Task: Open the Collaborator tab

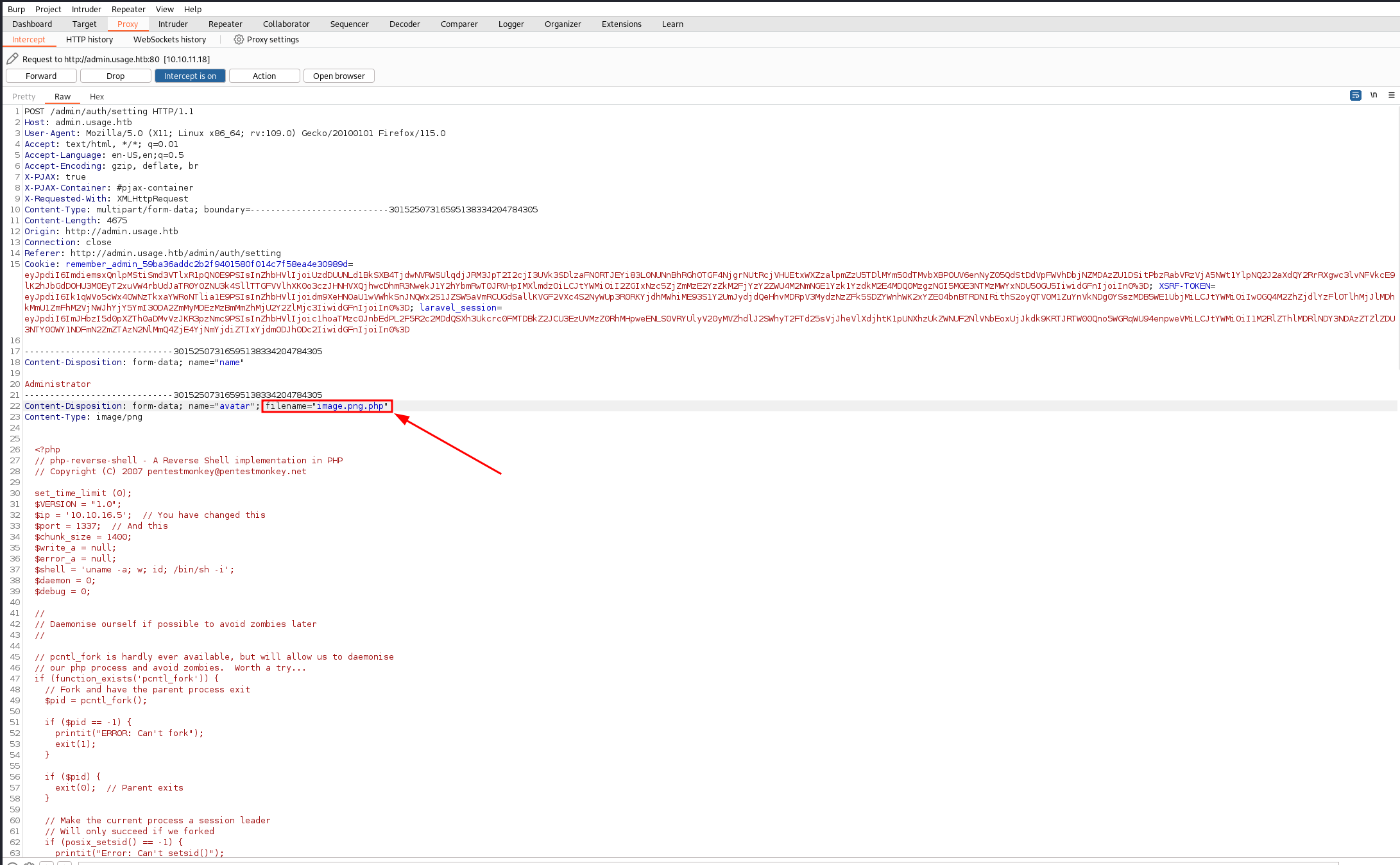Action: pyautogui.click(x=286, y=24)
